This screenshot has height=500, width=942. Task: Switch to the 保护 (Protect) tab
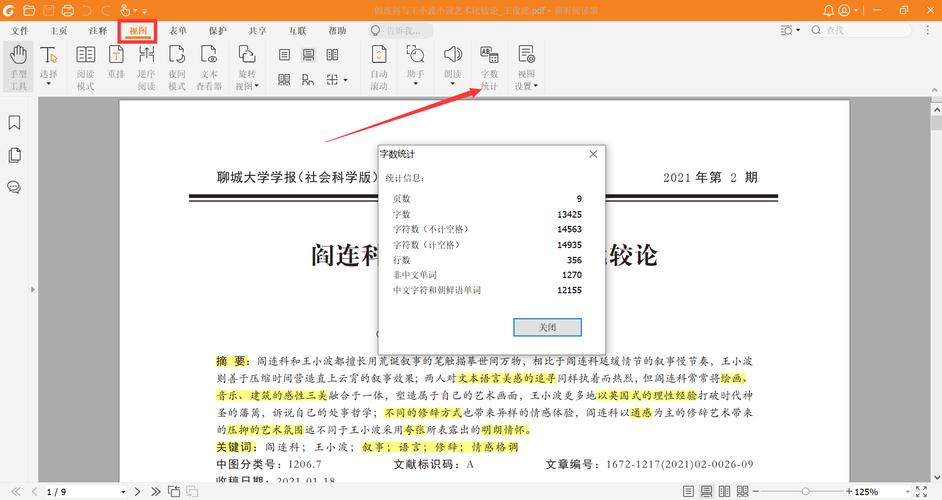pos(217,31)
